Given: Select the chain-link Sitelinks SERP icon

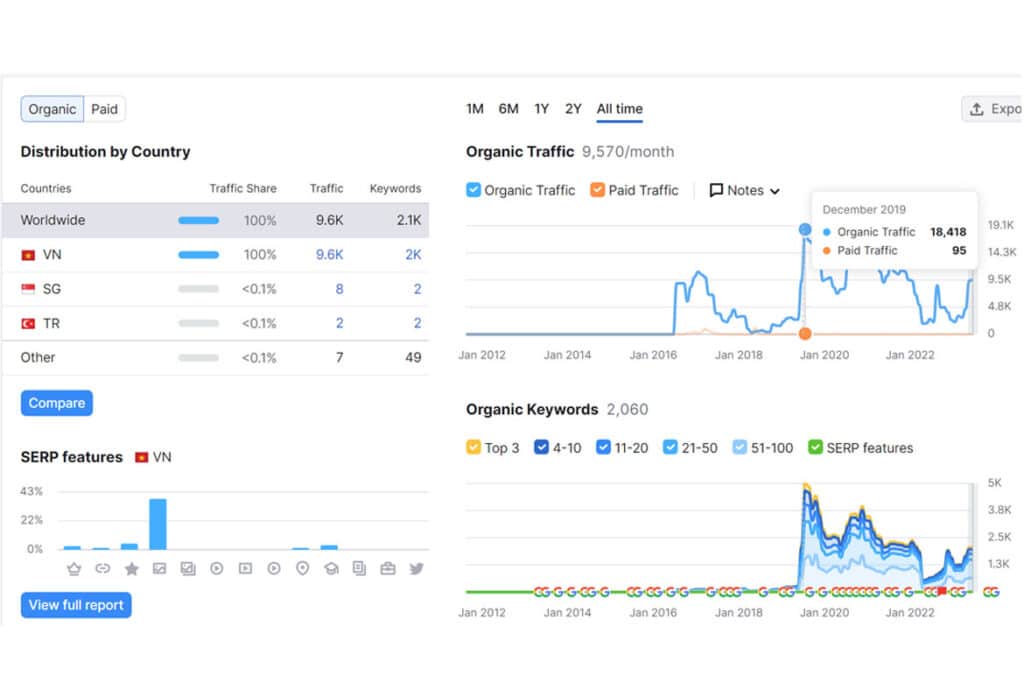Looking at the screenshot, I should pyautogui.click(x=103, y=569).
